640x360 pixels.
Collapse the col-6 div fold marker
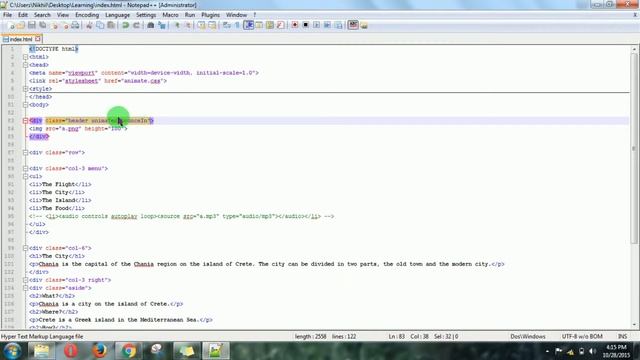[25, 248]
